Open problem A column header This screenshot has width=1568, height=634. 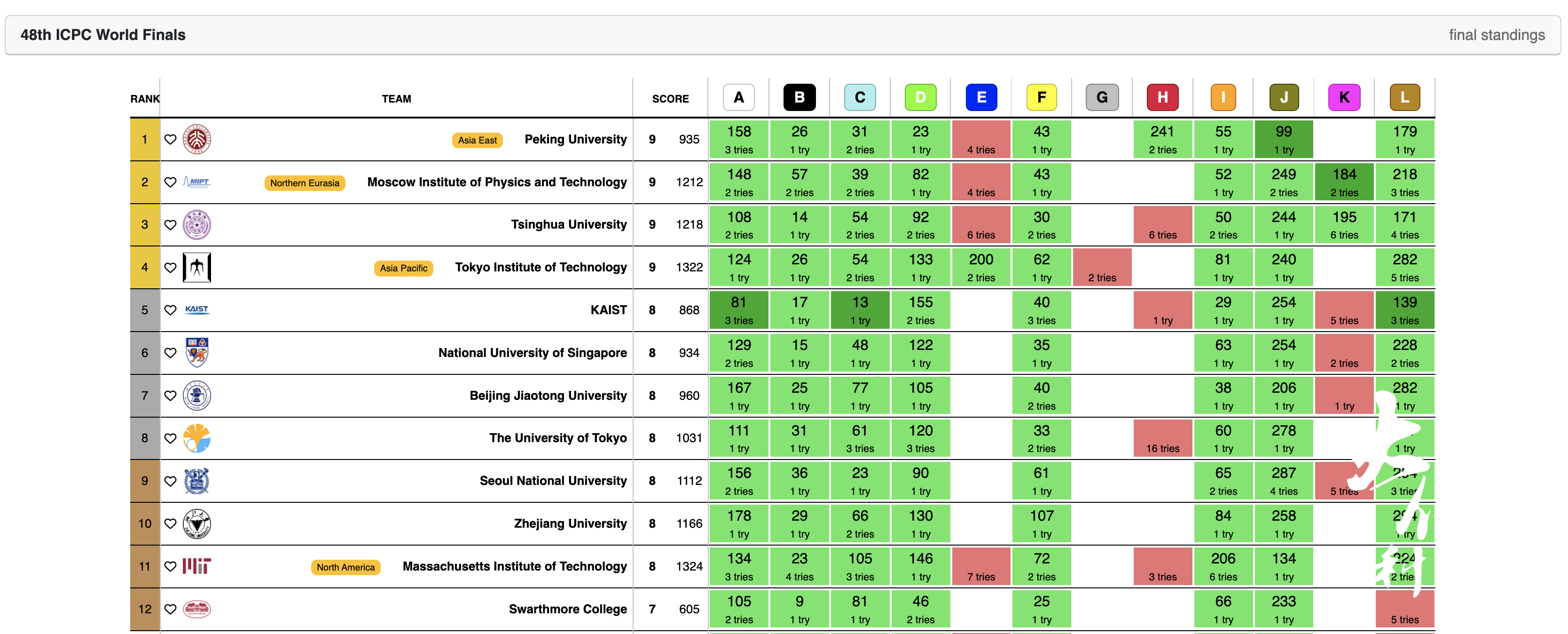pyautogui.click(x=738, y=97)
